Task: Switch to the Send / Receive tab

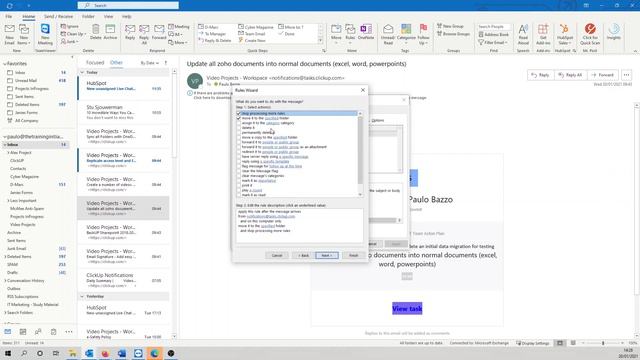Action: coord(58,16)
